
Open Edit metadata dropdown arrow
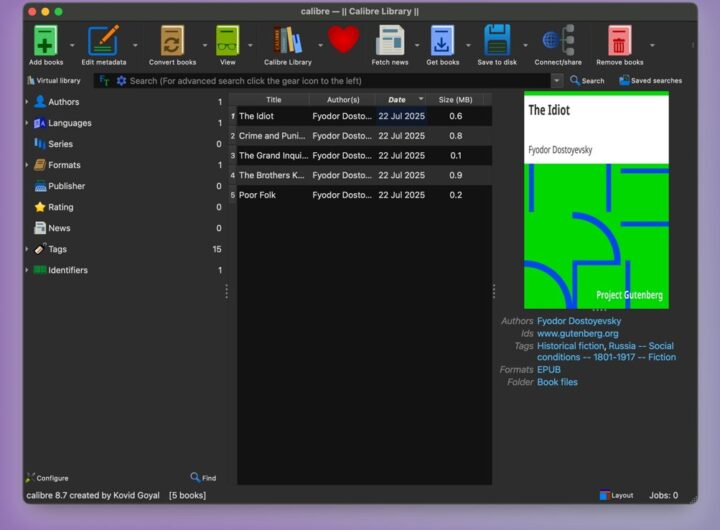(135, 45)
